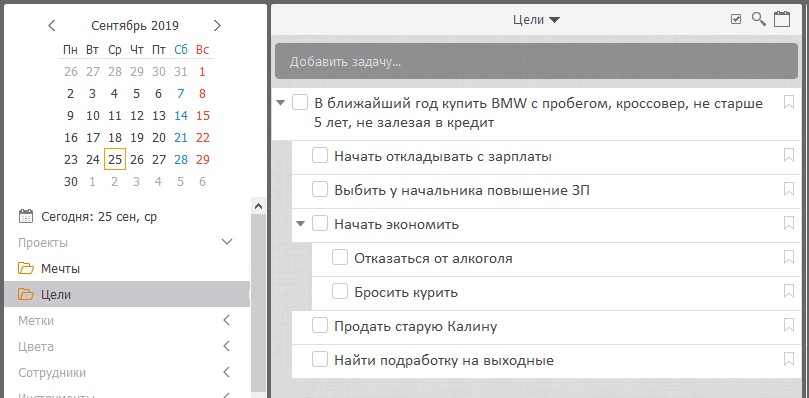809x398 pixels.
Task: Click the Метки section label
Action: coord(36,321)
